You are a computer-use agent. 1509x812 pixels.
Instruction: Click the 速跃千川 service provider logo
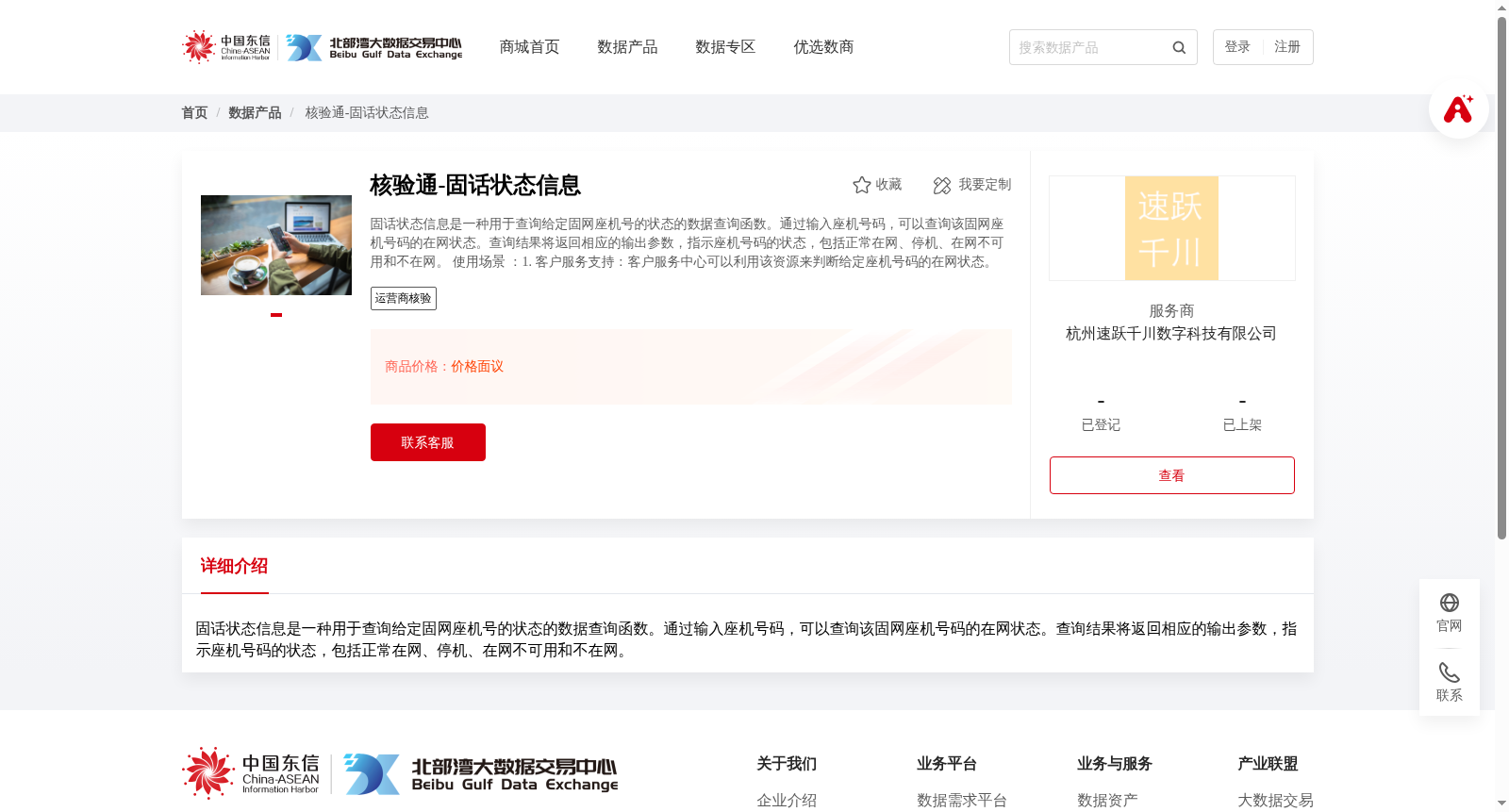[1171, 228]
